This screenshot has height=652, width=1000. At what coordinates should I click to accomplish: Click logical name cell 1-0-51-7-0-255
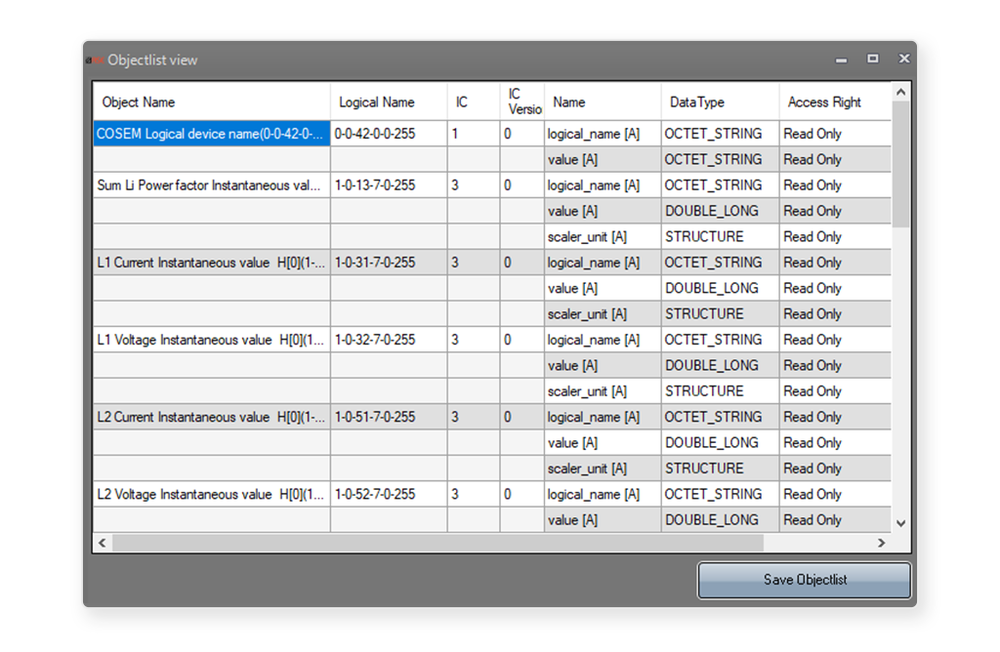(388, 417)
